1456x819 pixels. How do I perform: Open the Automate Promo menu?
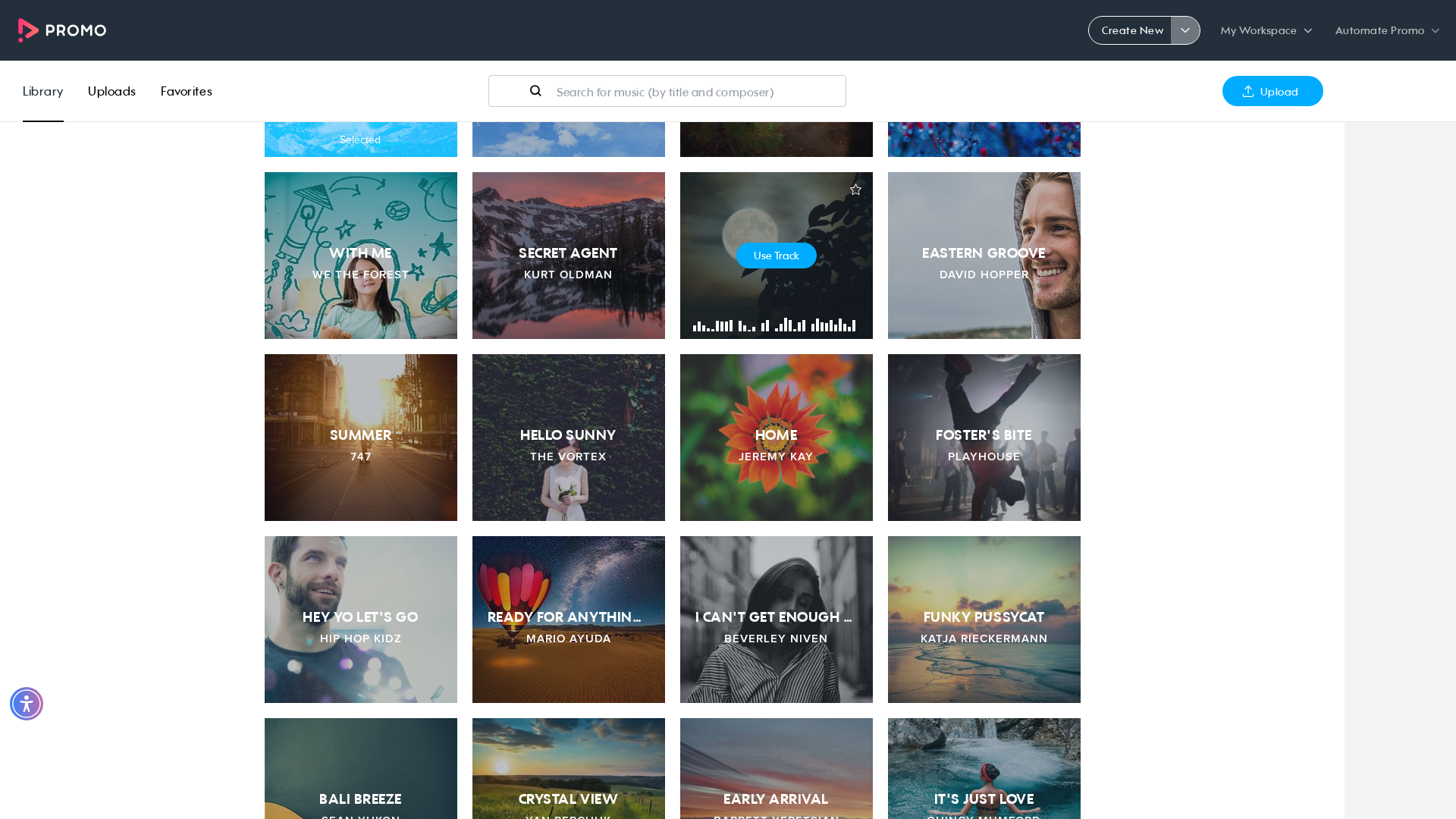(x=1387, y=30)
